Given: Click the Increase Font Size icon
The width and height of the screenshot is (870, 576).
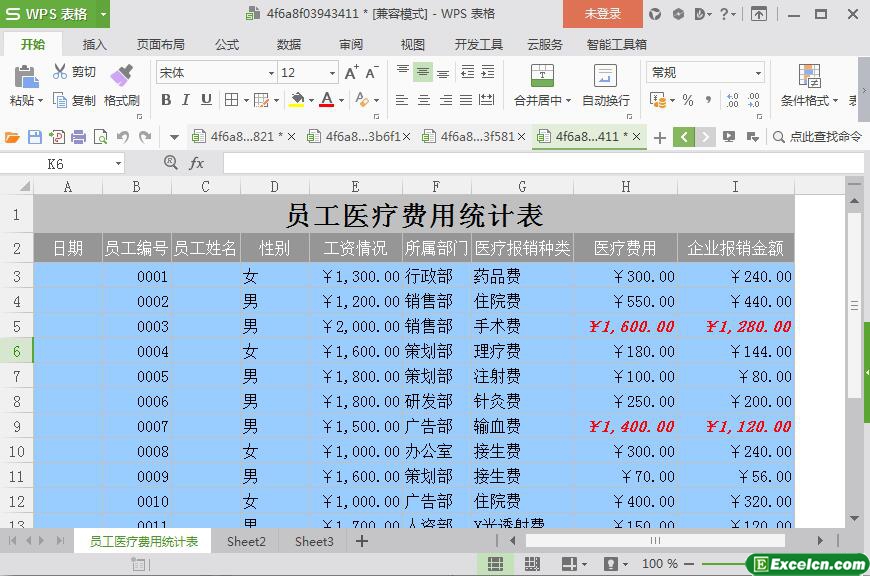Looking at the screenshot, I should tap(351, 73).
